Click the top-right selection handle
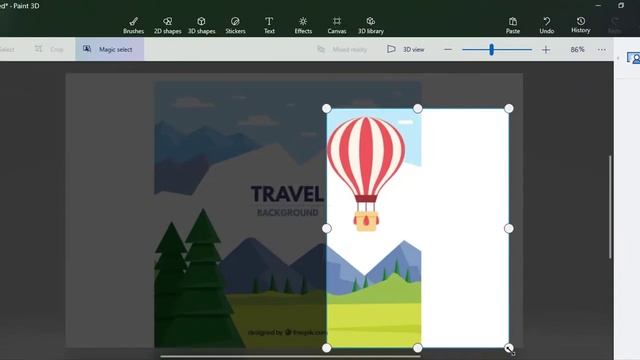Viewport: 640px width, 360px height. [509, 108]
